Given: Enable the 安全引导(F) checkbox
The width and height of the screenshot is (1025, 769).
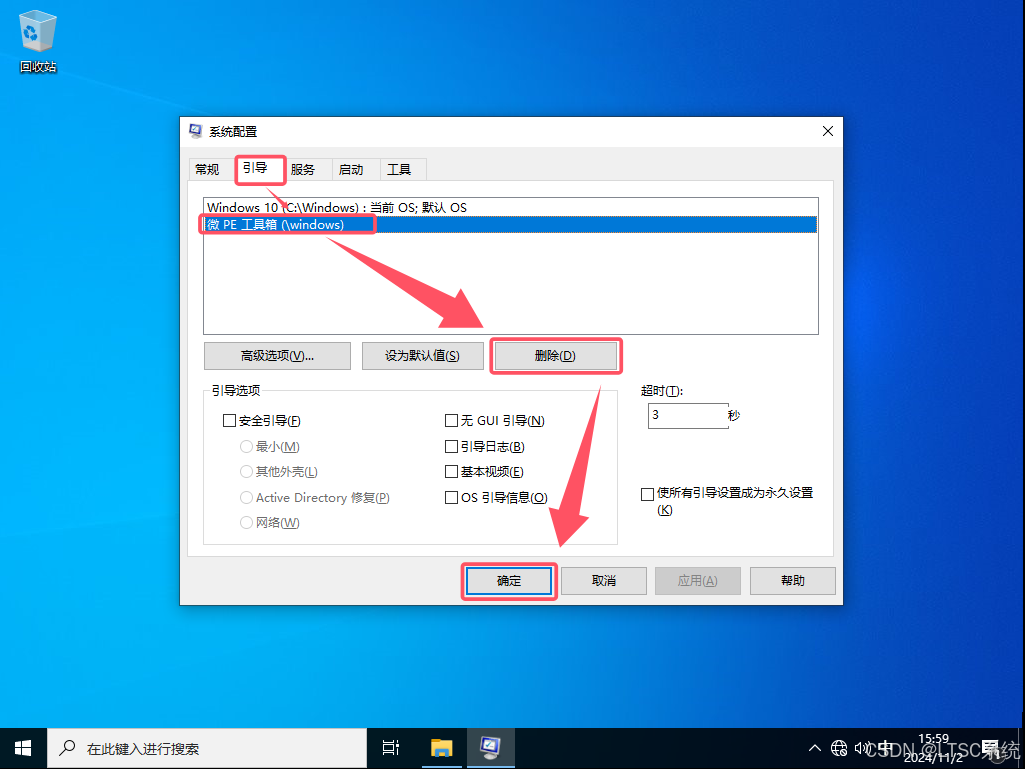Looking at the screenshot, I should 229,420.
